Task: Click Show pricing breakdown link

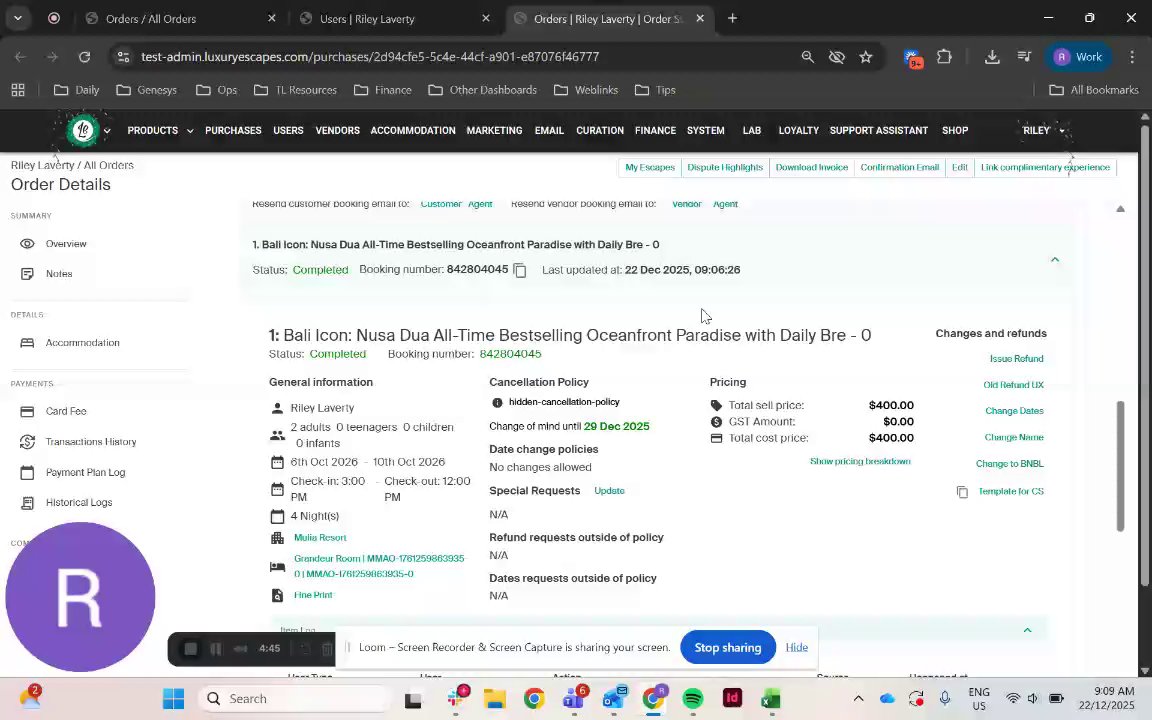Action: 860,461
